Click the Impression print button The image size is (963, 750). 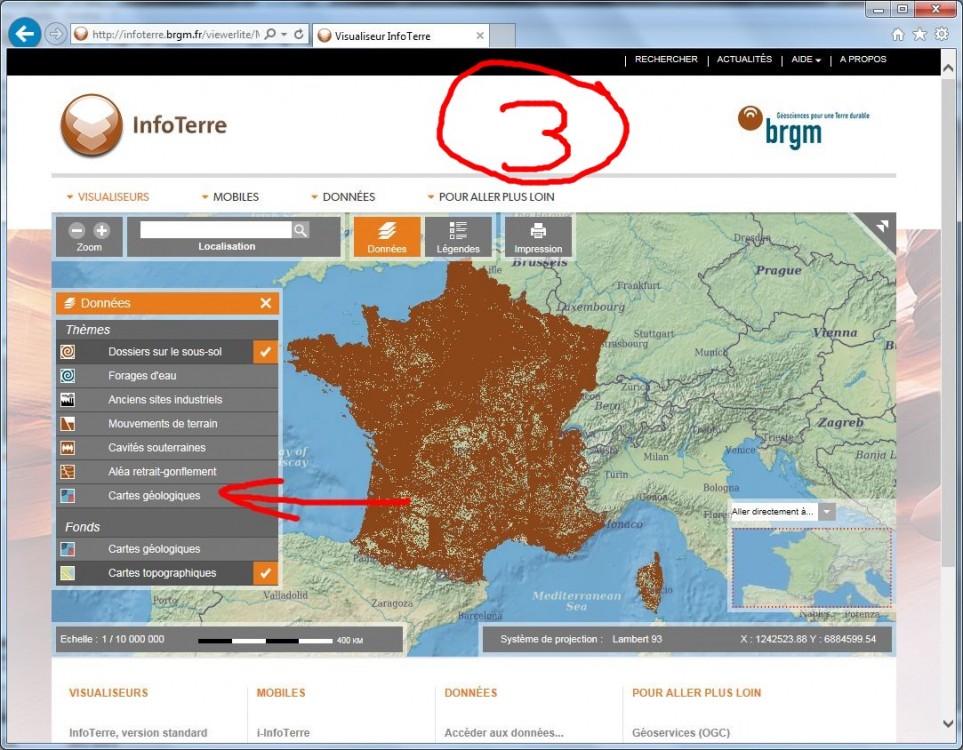click(x=538, y=237)
